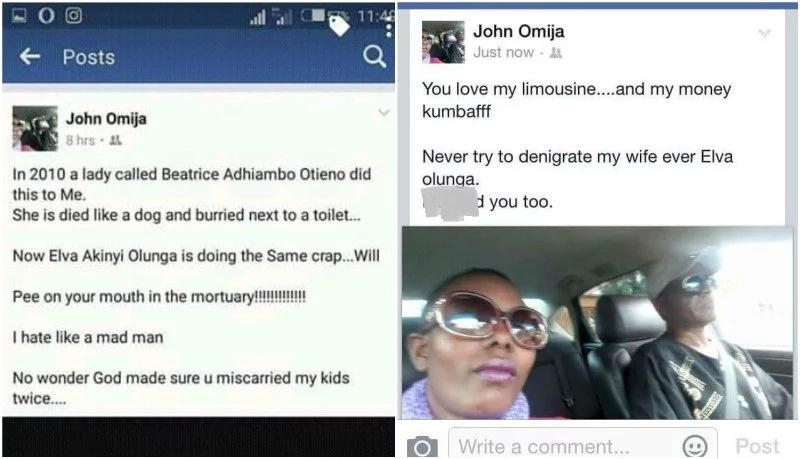
Task: Click the camera icon beside comment box
Action: click(x=422, y=447)
